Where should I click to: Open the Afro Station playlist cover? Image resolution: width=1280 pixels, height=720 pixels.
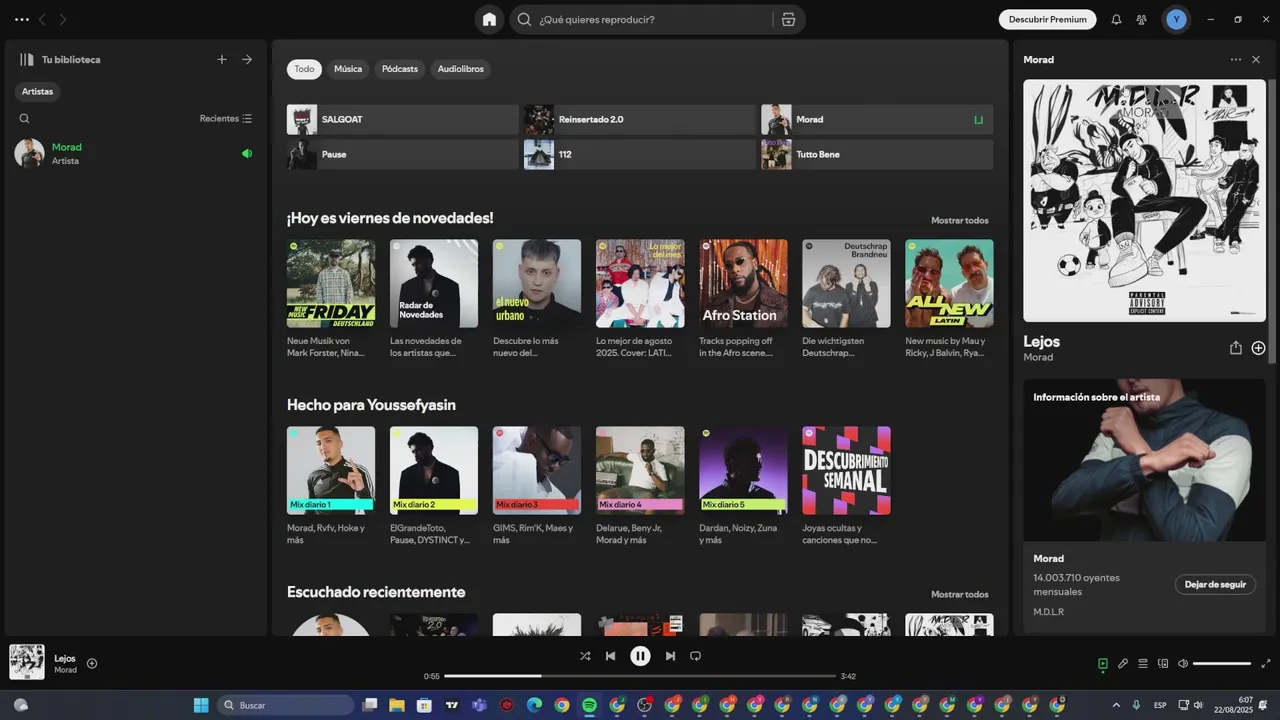[x=743, y=283]
